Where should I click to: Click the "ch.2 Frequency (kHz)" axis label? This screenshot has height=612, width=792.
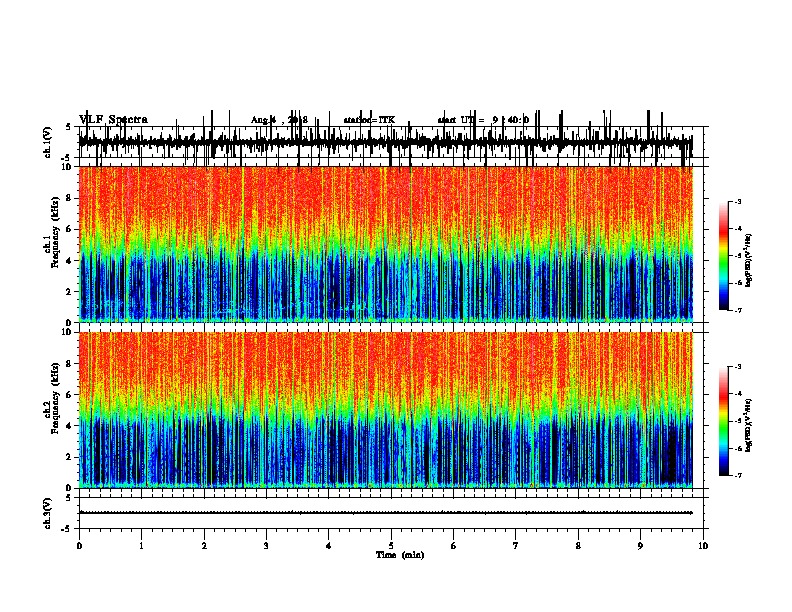tap(51, 398)
